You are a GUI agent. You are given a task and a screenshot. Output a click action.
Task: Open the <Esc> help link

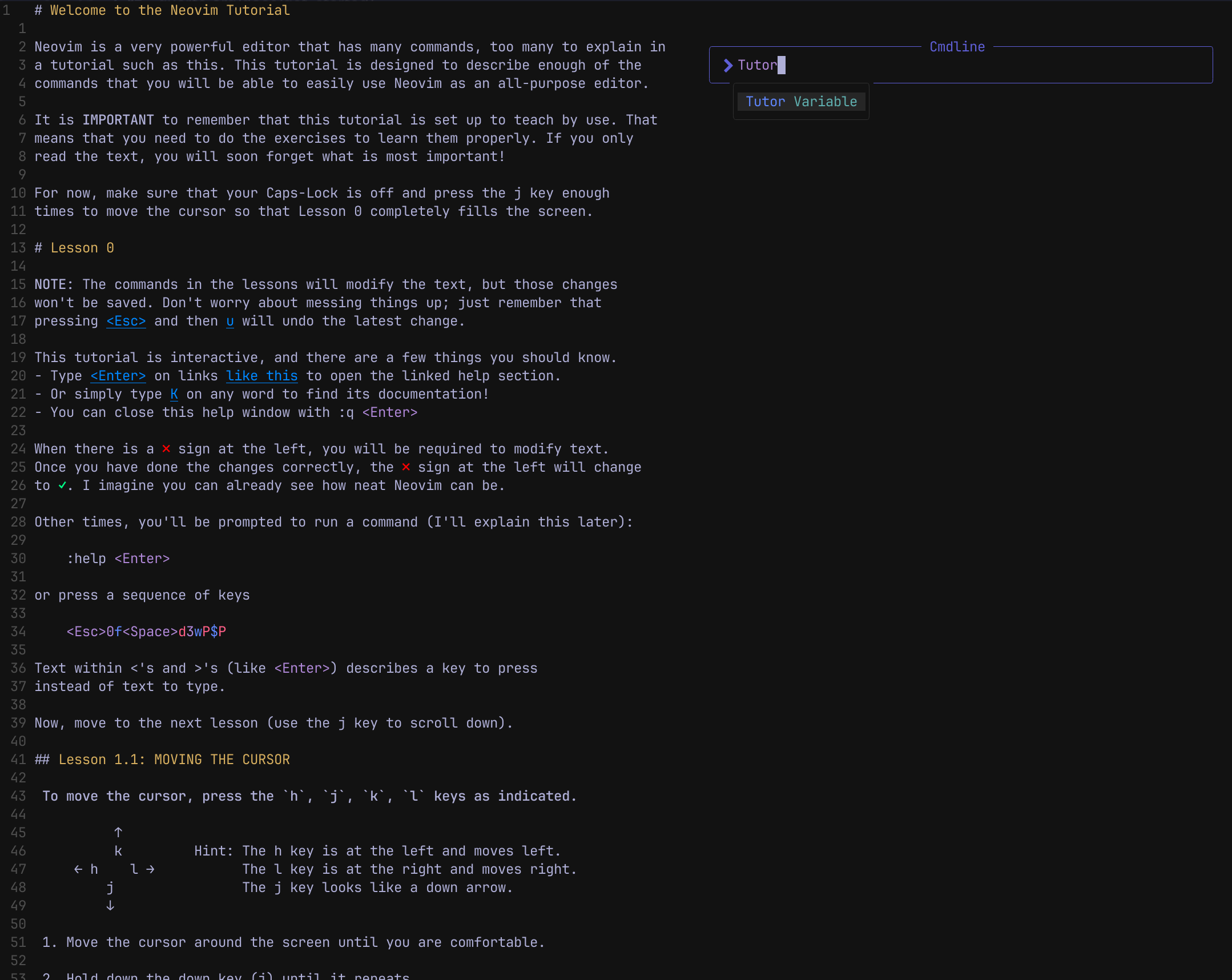(x=126, y=322)
